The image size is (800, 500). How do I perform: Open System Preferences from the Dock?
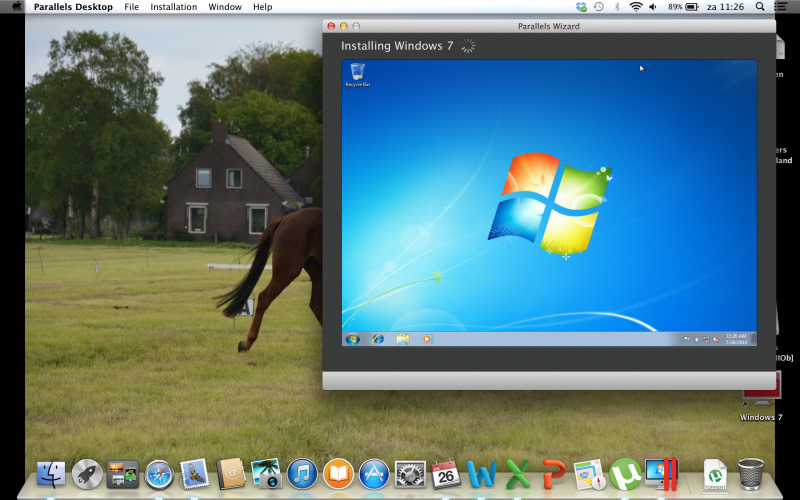pyautogui.click(x=410, y=473)
